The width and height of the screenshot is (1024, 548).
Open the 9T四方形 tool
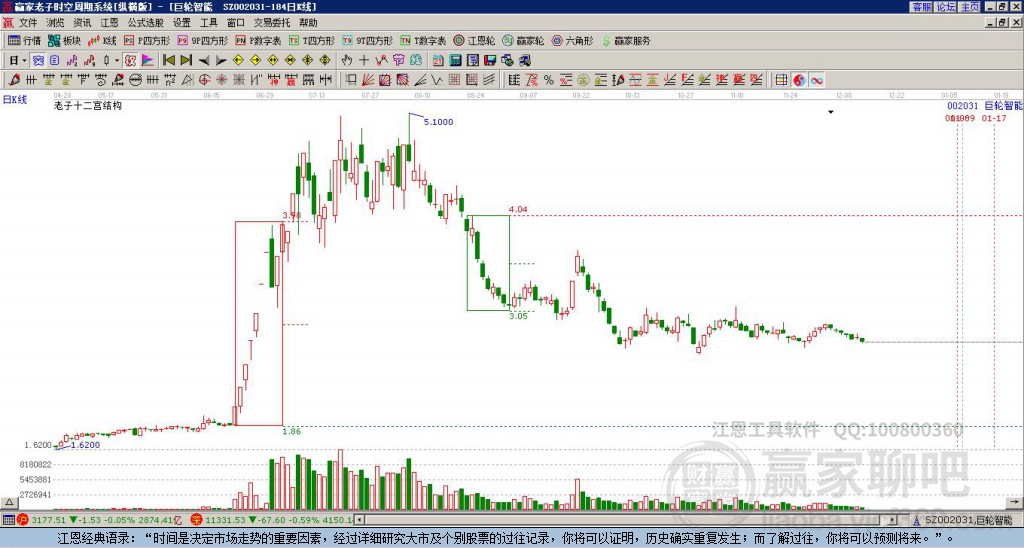[368, 40]
